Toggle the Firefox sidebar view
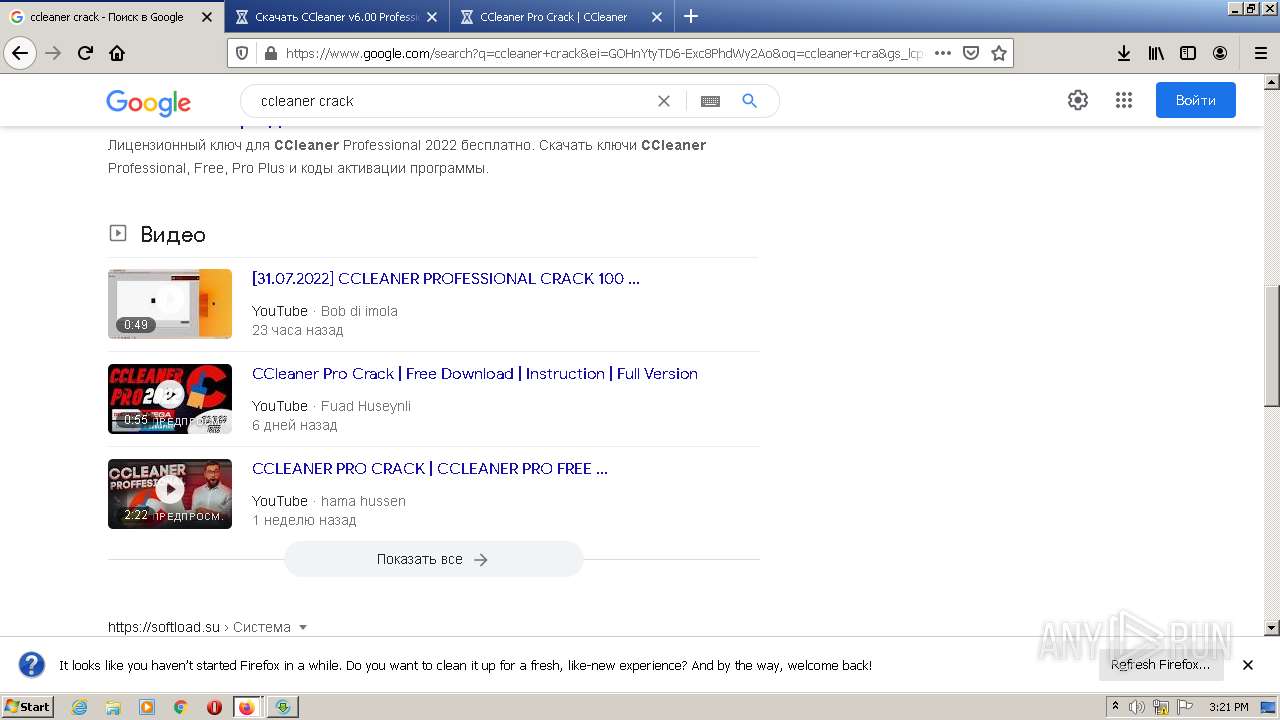 pos(1188,53)
